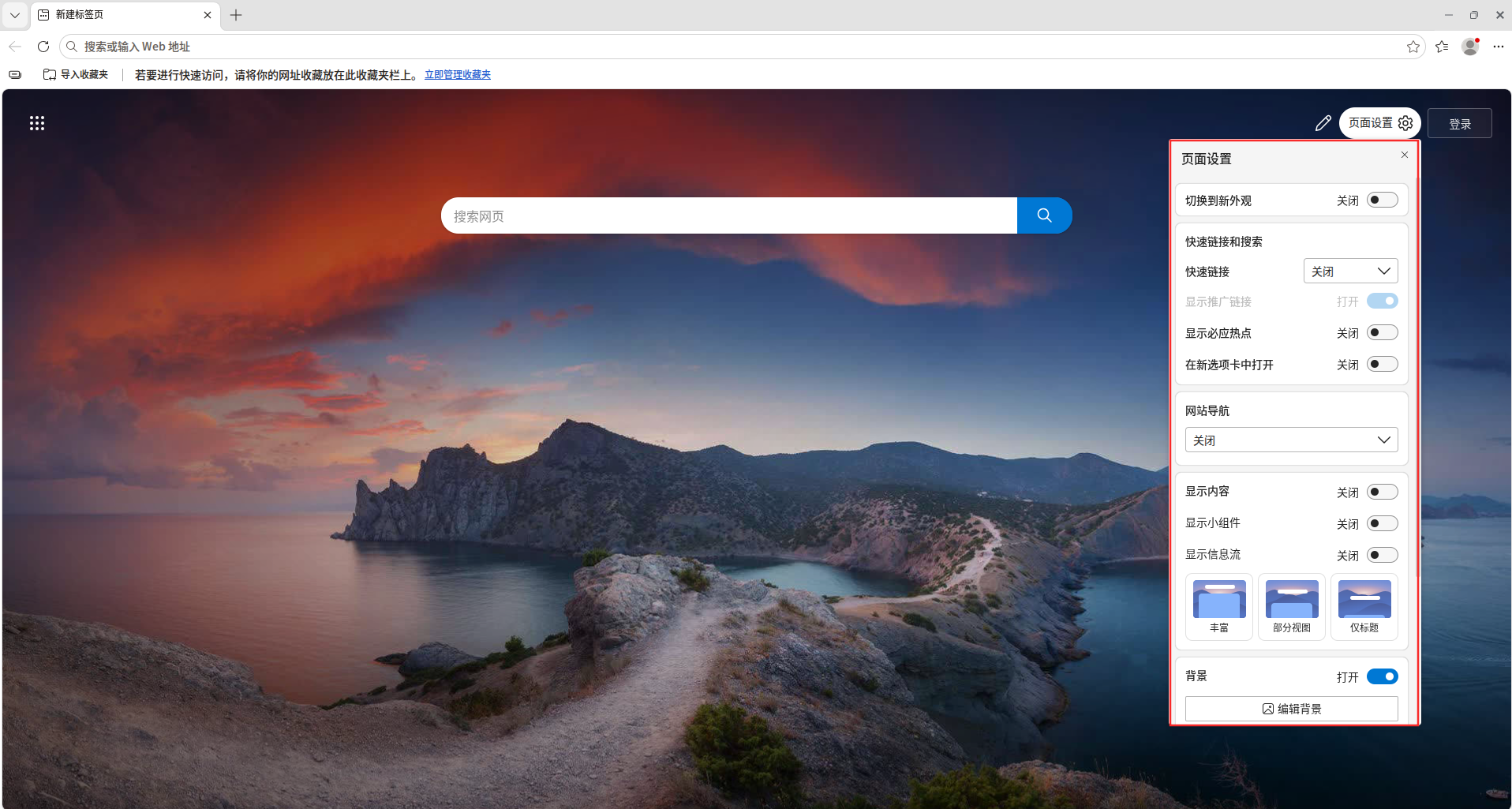
Task: Open the user profile avatar
Action: [1470, 47]
